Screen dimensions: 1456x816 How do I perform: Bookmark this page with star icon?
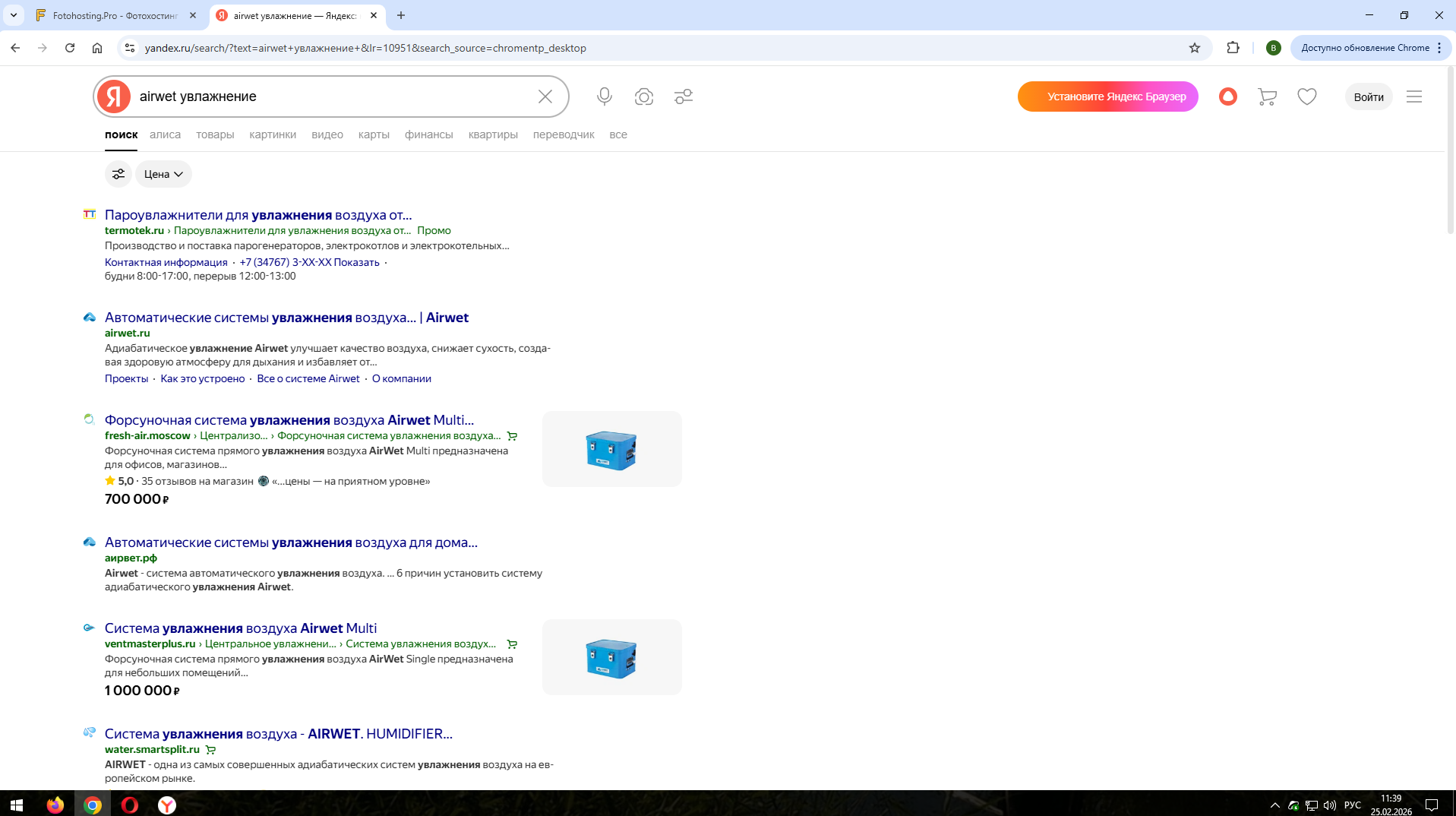pos(1194,48)
